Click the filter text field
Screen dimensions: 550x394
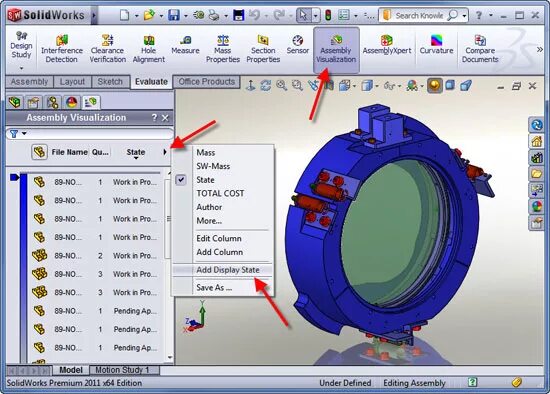click(x=100, y=133)
